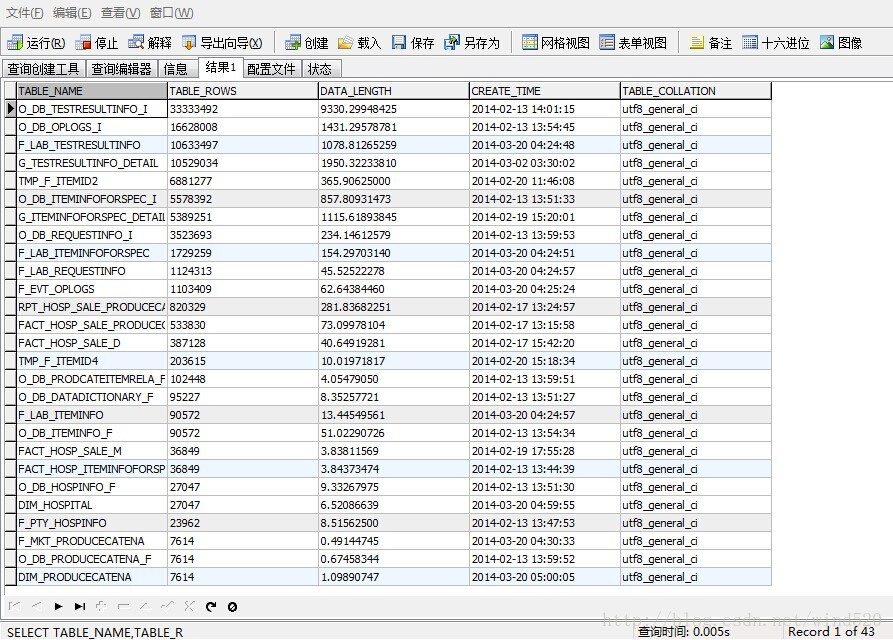Switch to Grid View (网格视图)
The height and width of the screenshot is (640, 893).
coord(556,43)
